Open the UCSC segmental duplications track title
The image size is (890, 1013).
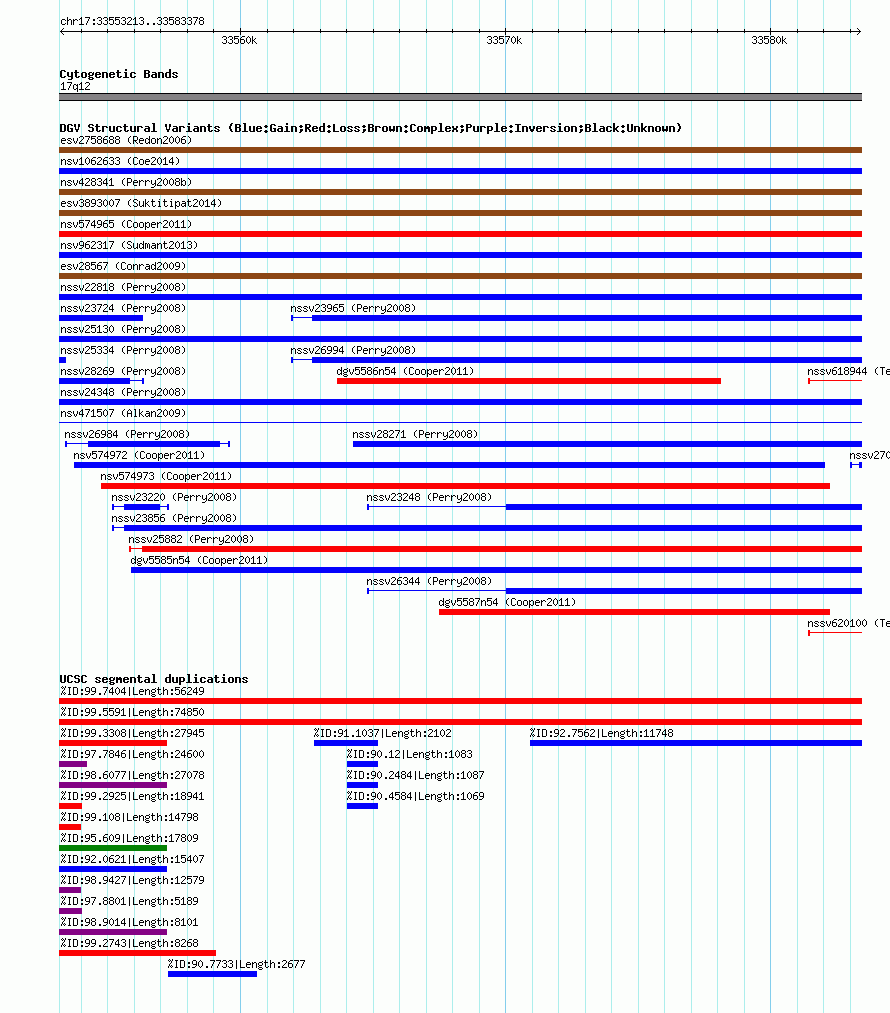(x=154, y=679)
